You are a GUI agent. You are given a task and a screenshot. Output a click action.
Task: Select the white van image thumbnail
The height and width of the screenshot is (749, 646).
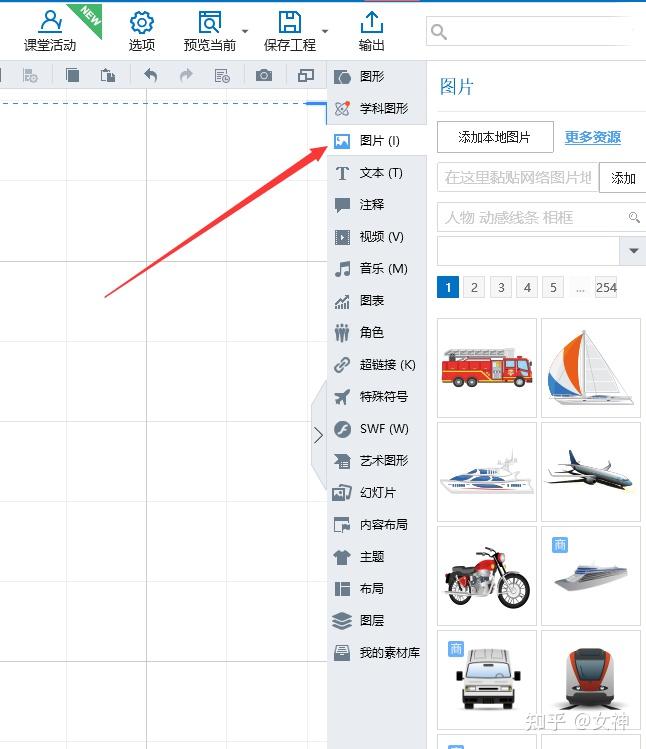[487, 680]
